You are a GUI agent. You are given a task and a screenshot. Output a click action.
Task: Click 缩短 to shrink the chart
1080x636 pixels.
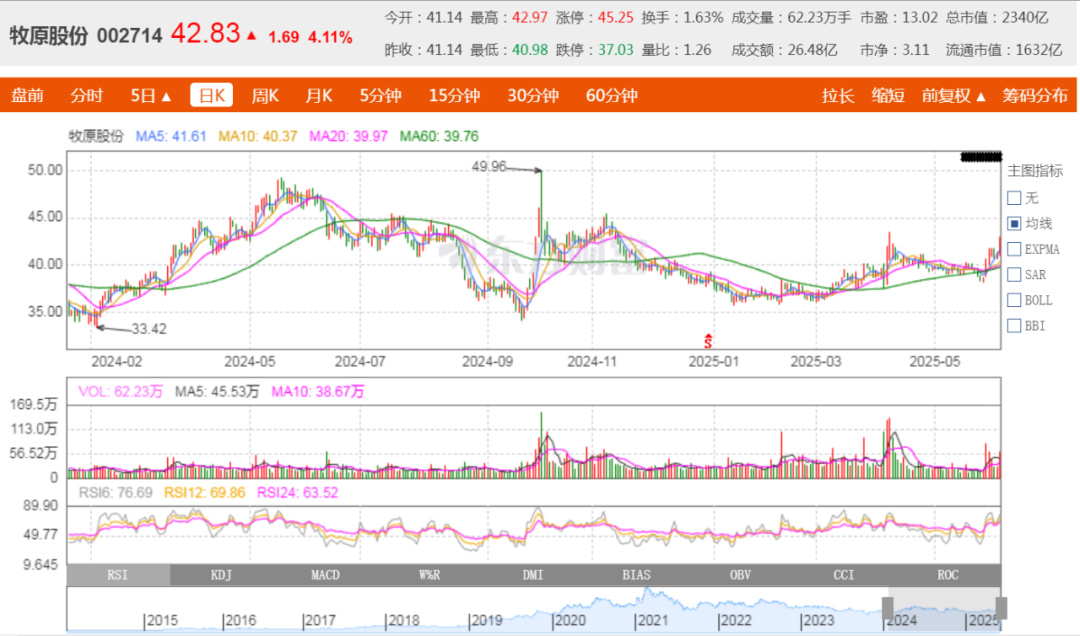tap(888, 96)
